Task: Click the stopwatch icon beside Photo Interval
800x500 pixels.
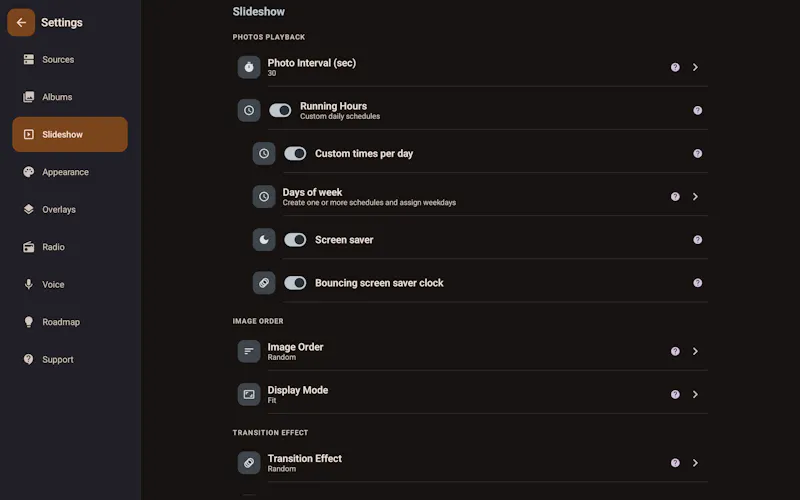Action: tap(249, 67)
